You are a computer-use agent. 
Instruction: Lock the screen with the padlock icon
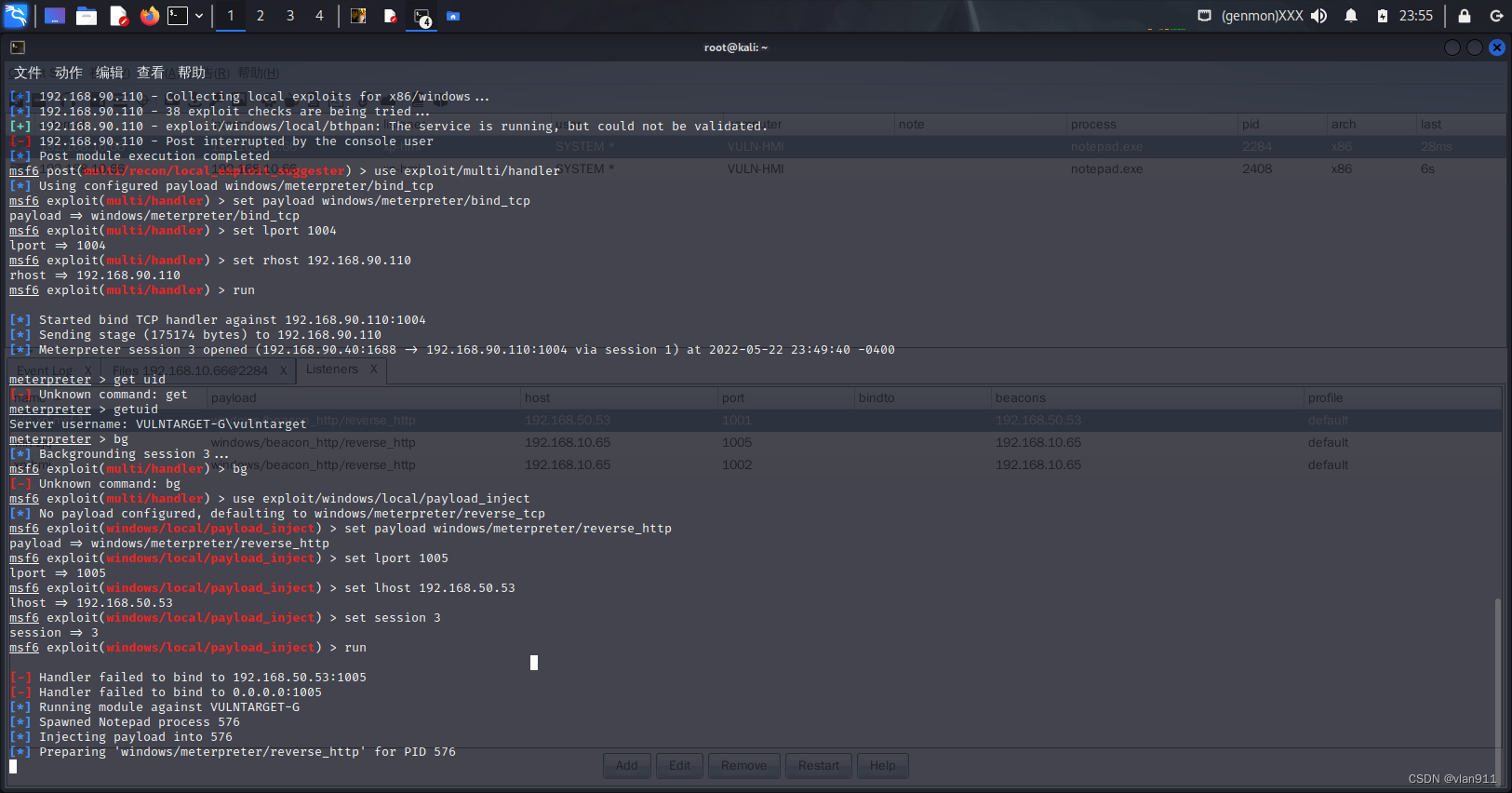point(1465,16)
